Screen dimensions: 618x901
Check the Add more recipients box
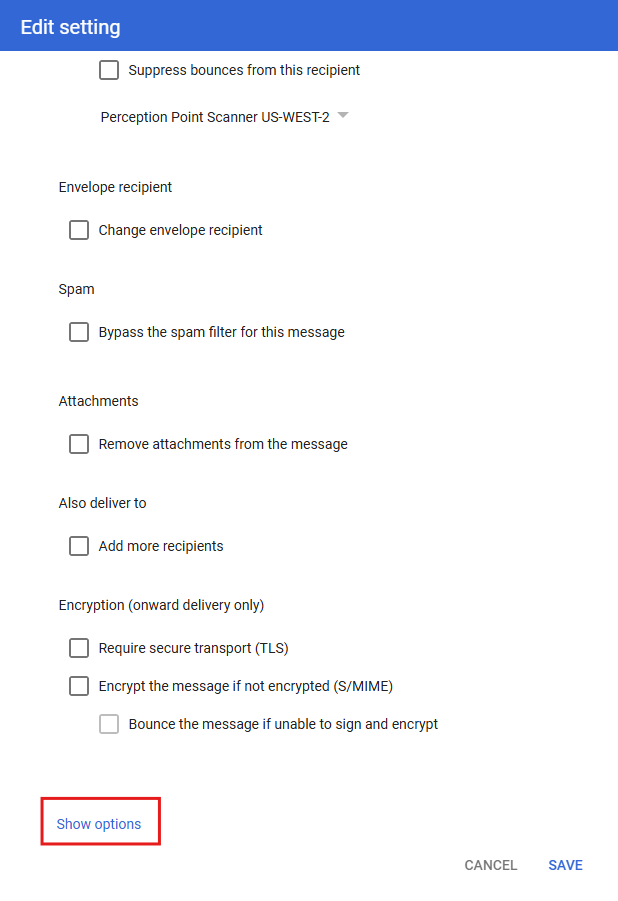(79, 546)
